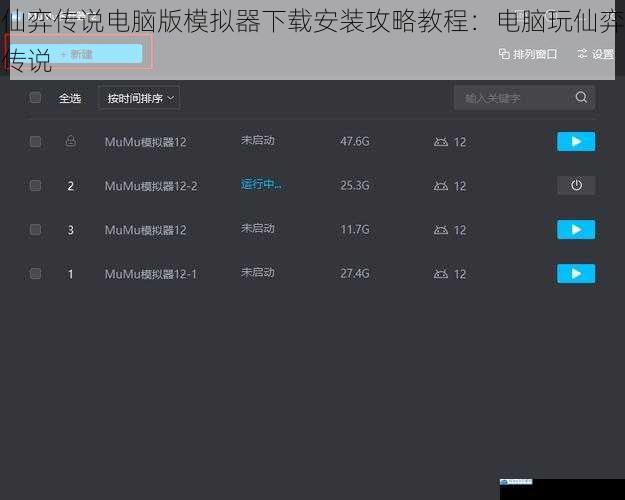625x500 pixels.
Task: Check the box for MuMu模拟器12-1 row
Action: (x=35, y=273)
